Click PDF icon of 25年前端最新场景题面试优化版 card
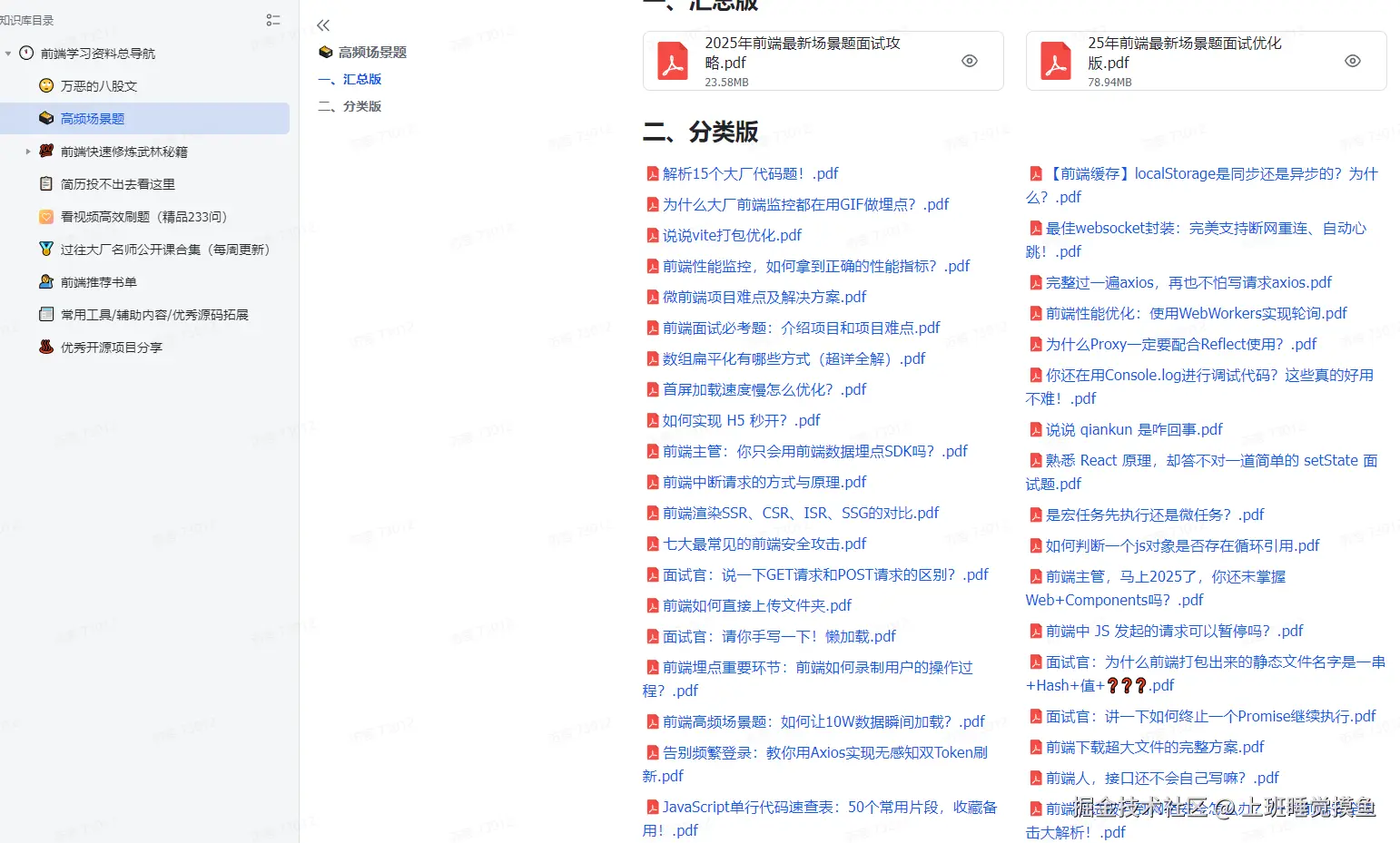The height and width of the screenshot is (843, 1400). tap(1056, 61)
